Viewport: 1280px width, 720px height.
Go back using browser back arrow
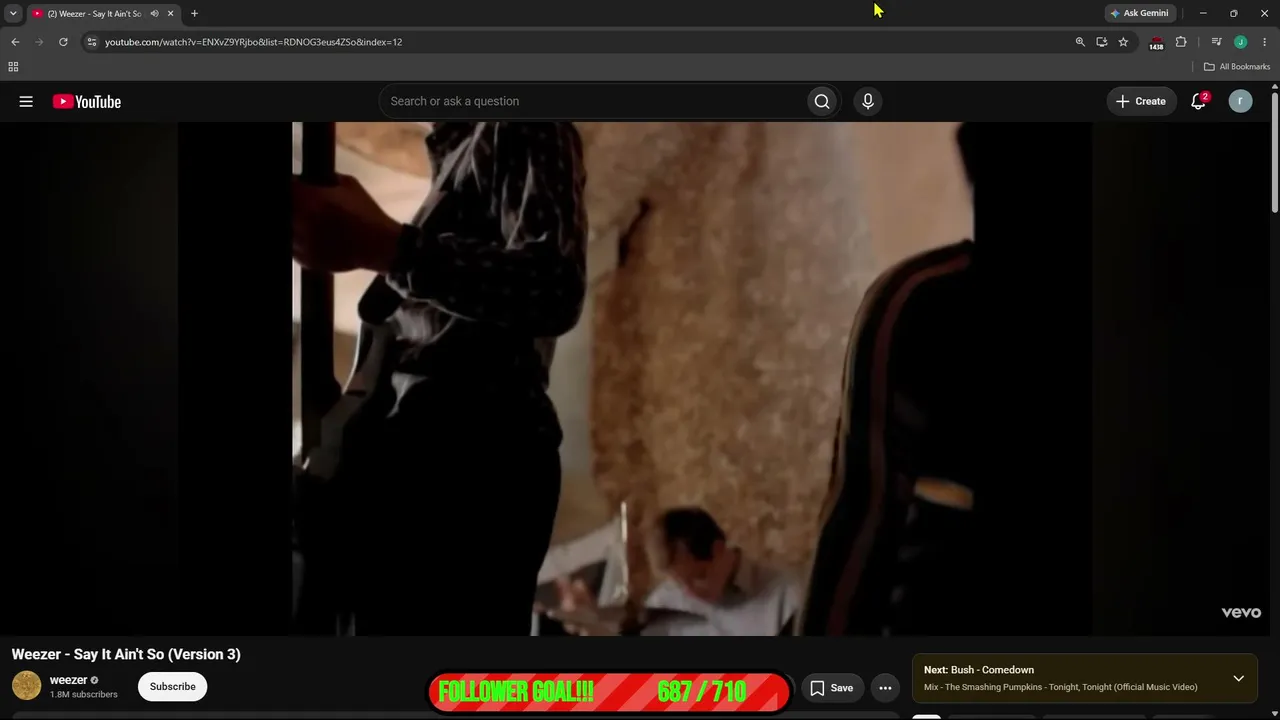click(x=15, y=42)
